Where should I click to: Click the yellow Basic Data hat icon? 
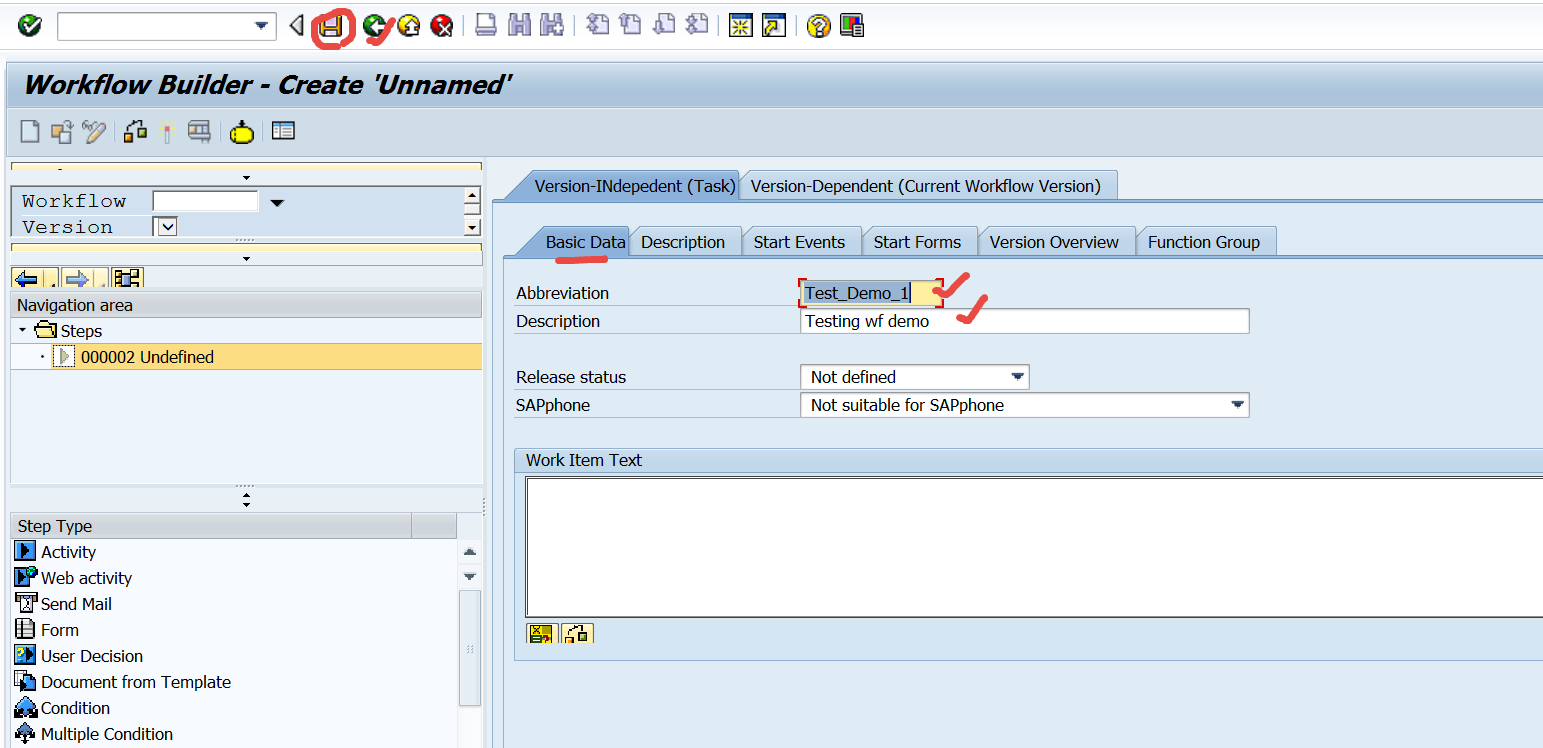click(241, 131)
